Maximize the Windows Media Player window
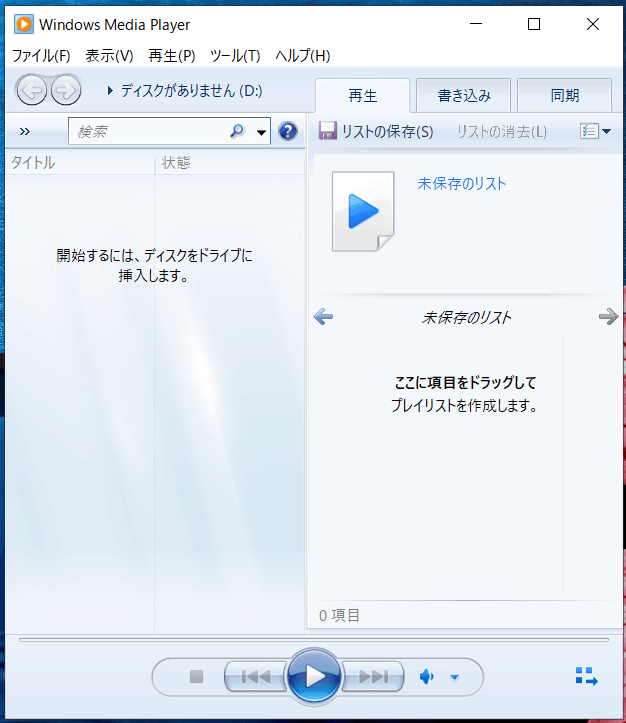The width and height of the screenshot is (626, 723). point(534,24)
